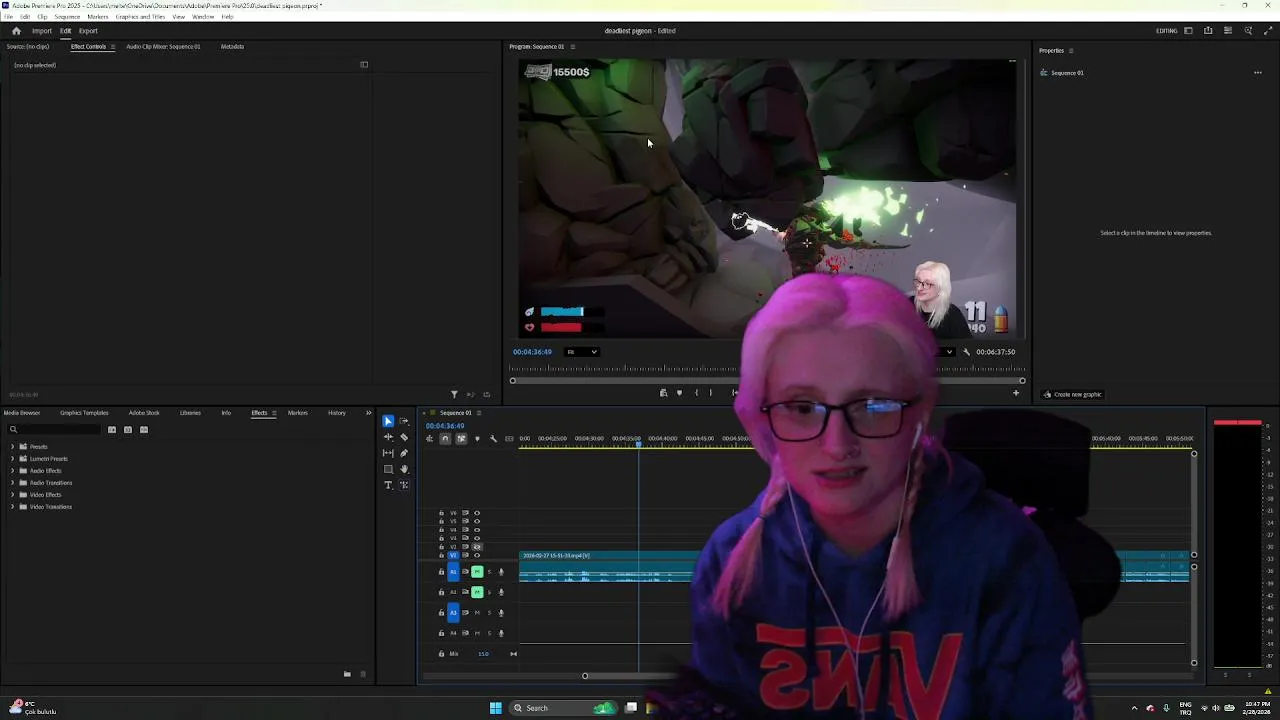Solo the A3 track

click(x=489, y=613)
